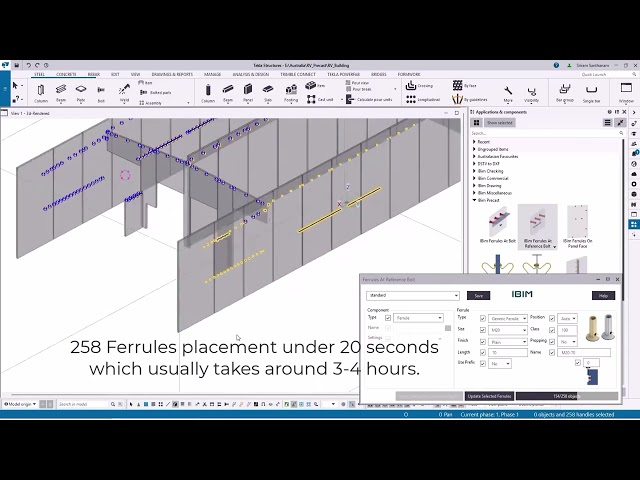This screenshot has width=640, height=480.
Task: Select the Footing tool
Action: point(291,93)
